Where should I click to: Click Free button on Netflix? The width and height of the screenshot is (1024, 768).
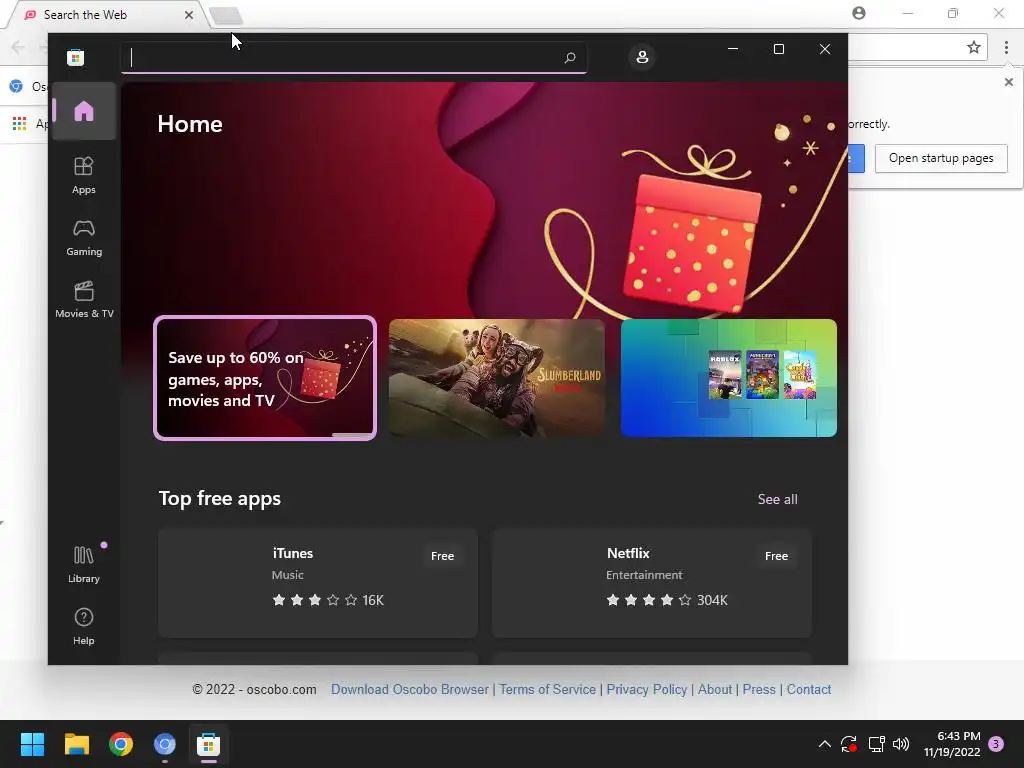[x=776, y=556]
